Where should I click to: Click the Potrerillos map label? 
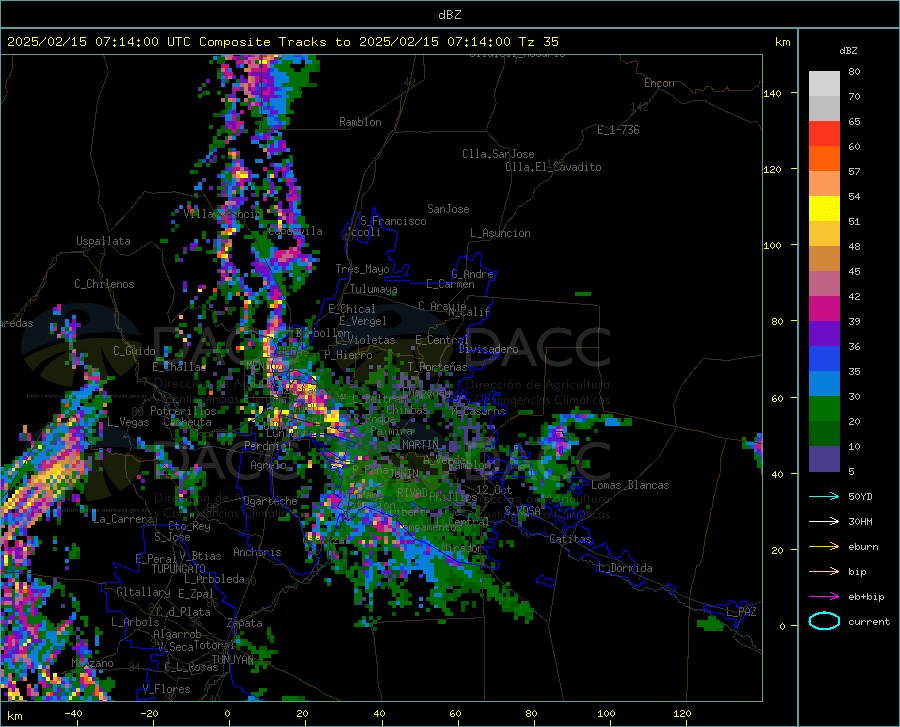(183, 411)
